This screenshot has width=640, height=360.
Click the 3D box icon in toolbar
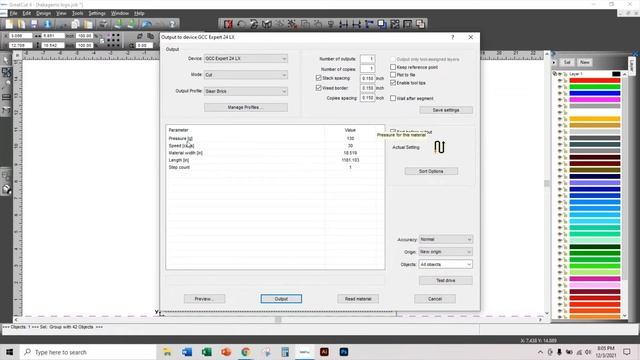(x=267, y=24)
